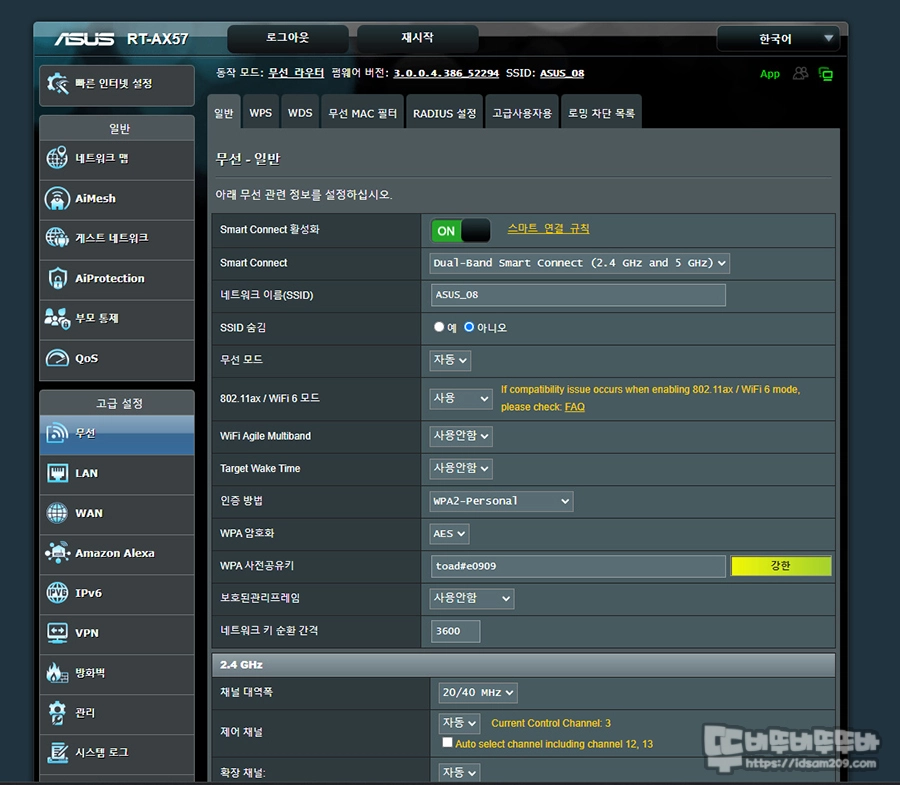Toggle Smart Connect 활성화 ON switch

tap(460, 231)
